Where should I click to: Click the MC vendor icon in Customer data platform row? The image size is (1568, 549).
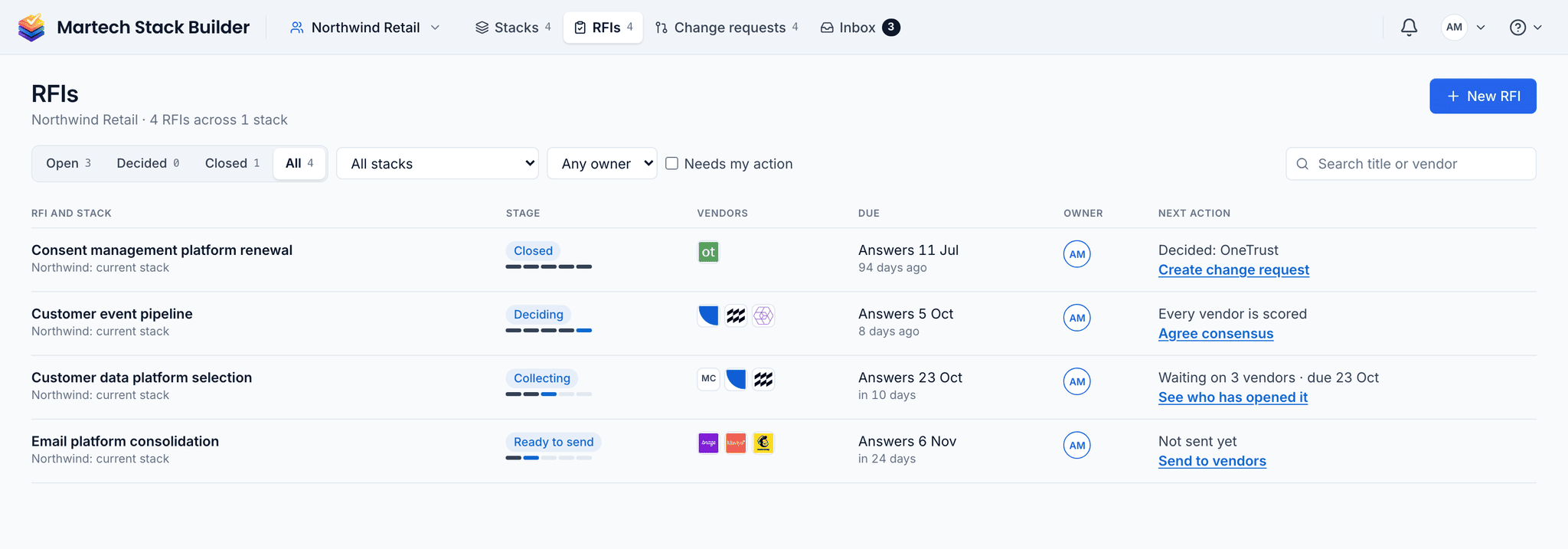708,379
